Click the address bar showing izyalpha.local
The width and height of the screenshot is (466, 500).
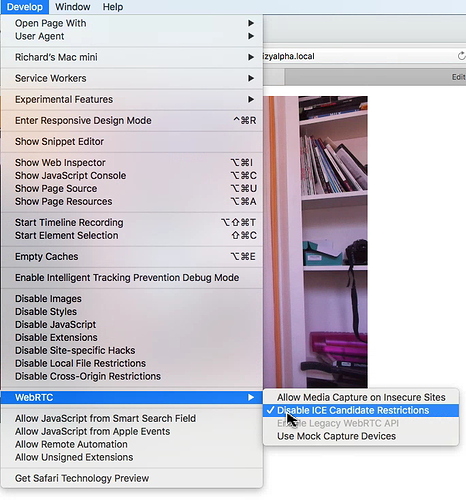(358, 56)
